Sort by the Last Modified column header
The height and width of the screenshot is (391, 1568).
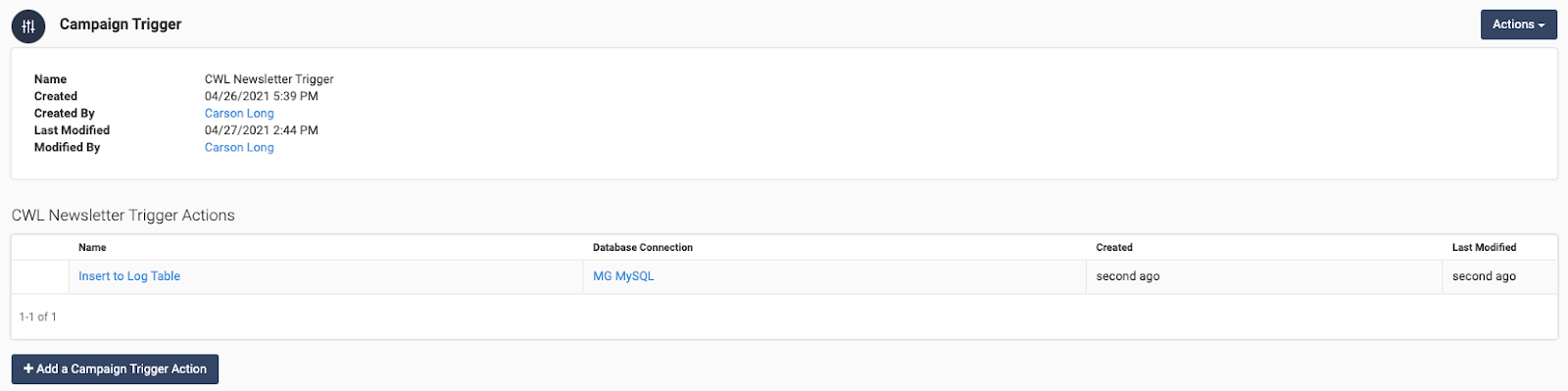(x=1484, y=248)
